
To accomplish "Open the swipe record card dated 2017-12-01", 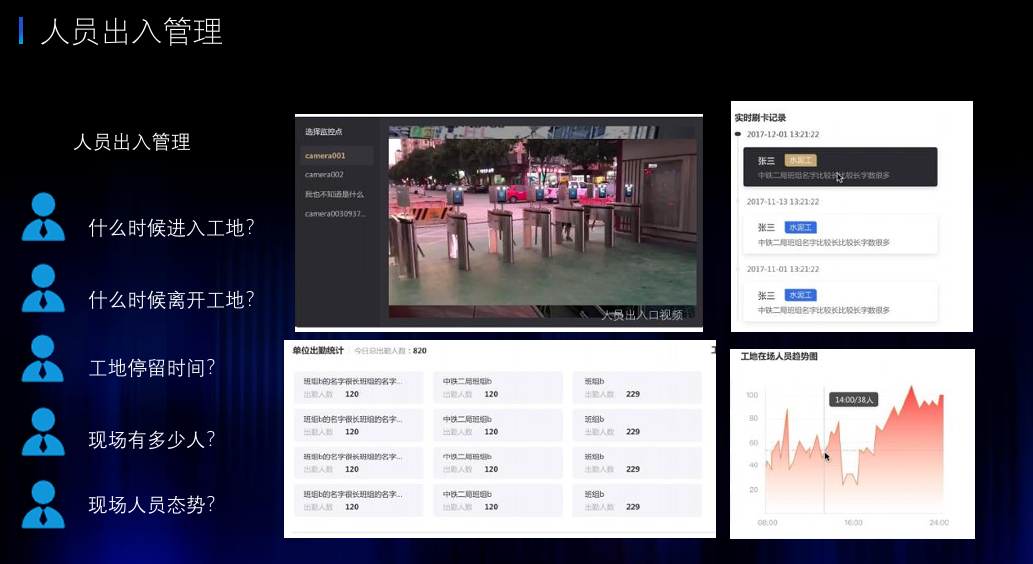I will click(840, 167).
